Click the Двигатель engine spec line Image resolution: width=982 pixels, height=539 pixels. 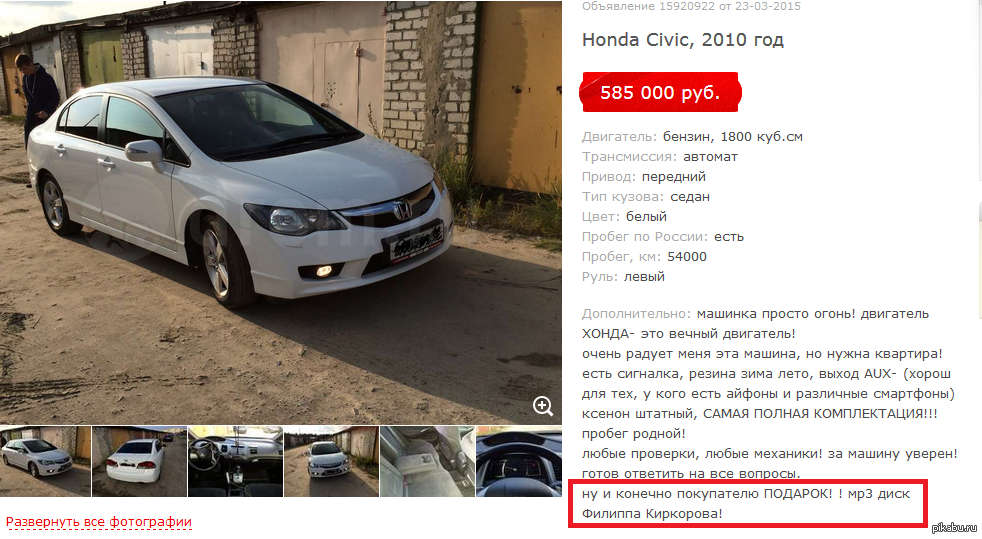tap(692, 136)
